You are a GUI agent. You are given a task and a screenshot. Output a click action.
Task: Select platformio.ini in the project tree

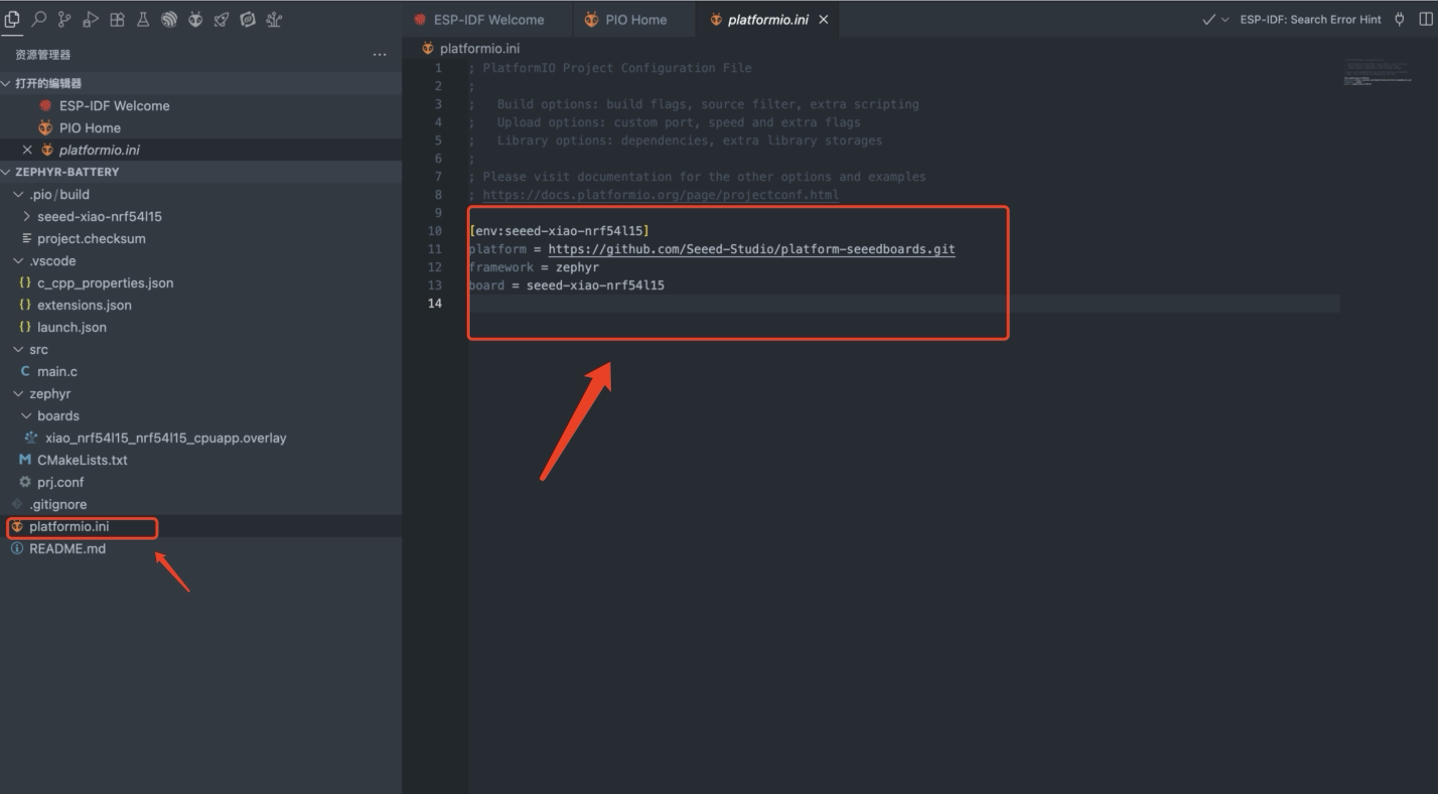click(x=200, y=526)
